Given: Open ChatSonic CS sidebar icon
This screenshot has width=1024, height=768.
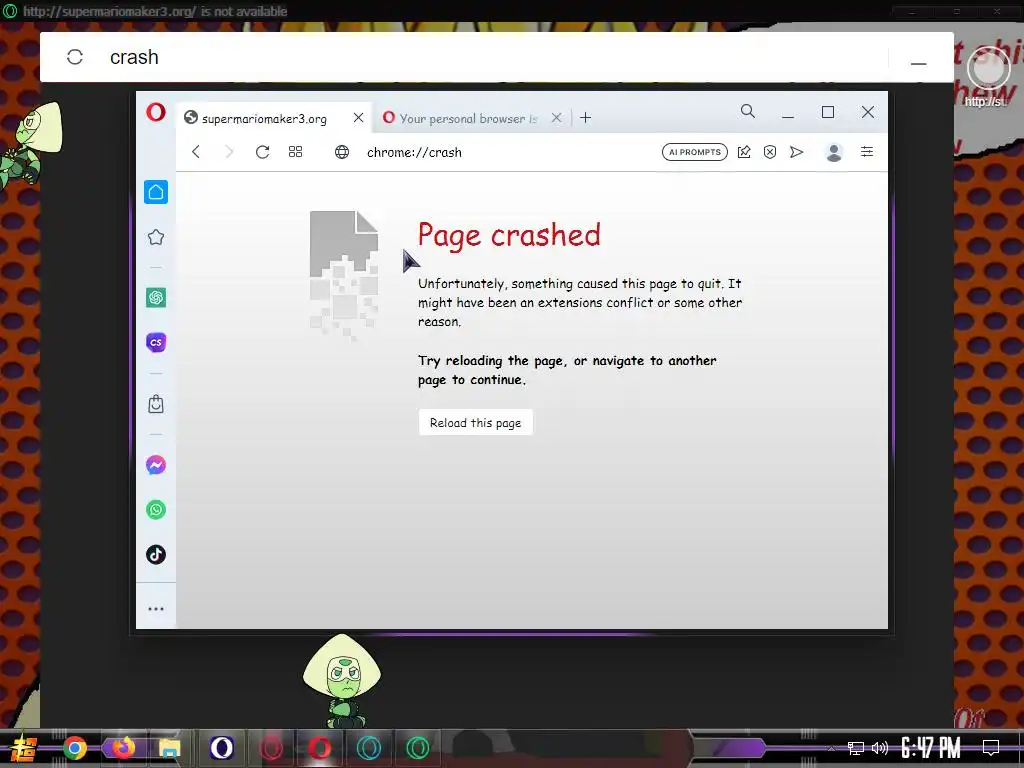Looking at the screenshot, I should point(155,342).
